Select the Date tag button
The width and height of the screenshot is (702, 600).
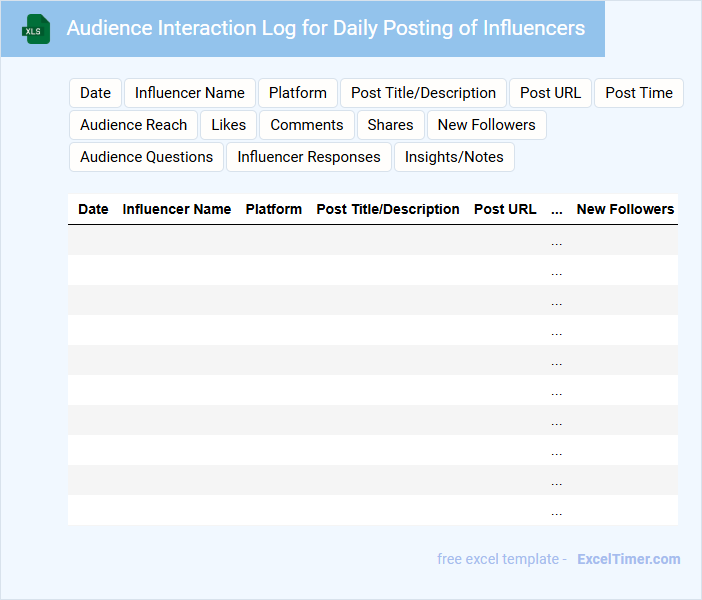click(95, 93)
